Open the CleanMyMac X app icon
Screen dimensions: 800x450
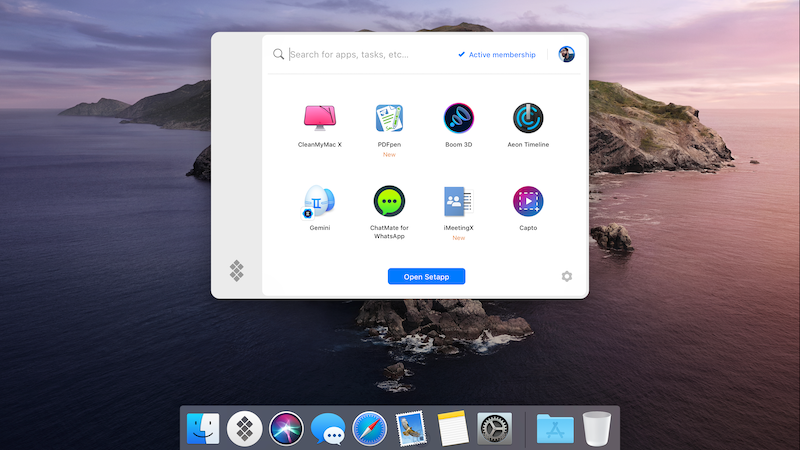(x=320, y=118)
